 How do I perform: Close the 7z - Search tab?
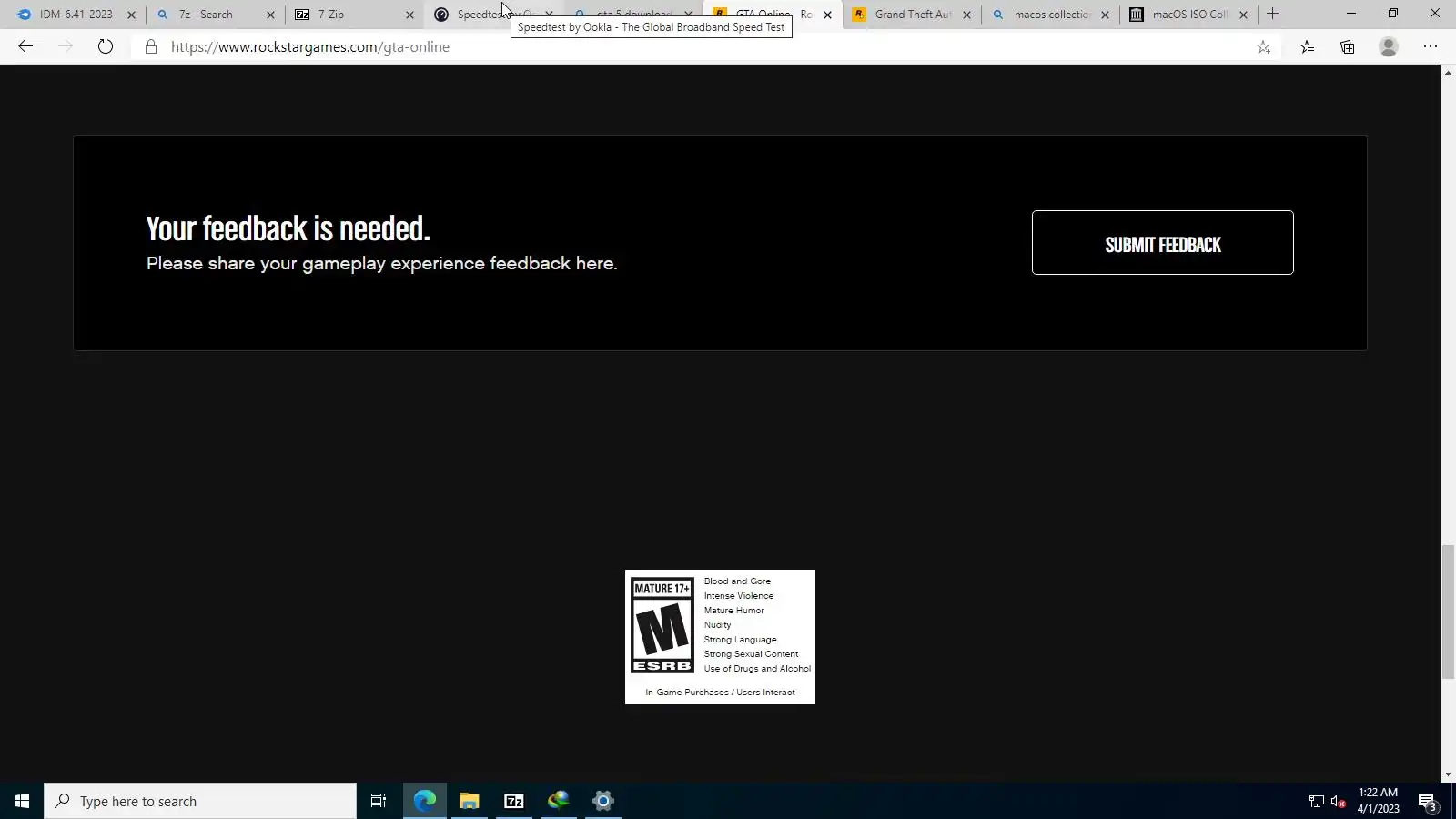[270, 15]
